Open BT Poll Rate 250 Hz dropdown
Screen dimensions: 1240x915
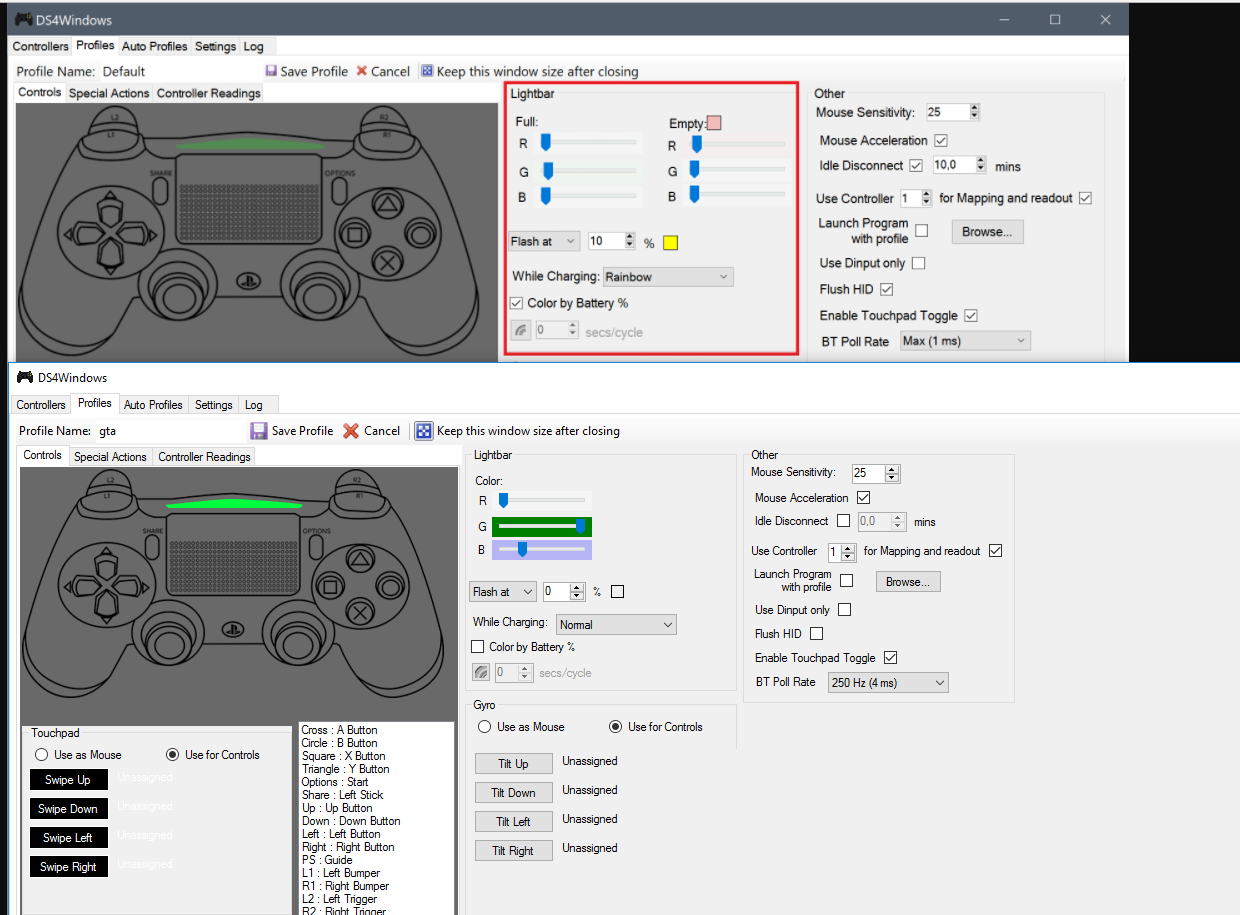pyautogui.click(x=888, y=683)
